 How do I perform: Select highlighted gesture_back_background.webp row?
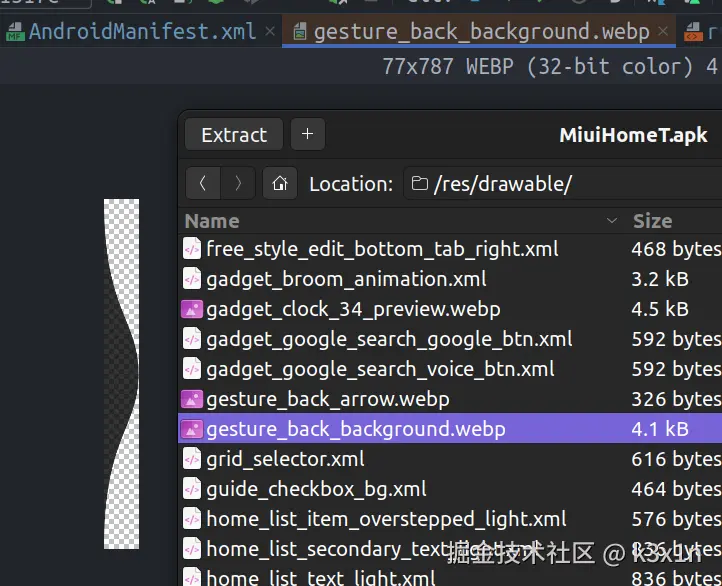click(450, 429)
